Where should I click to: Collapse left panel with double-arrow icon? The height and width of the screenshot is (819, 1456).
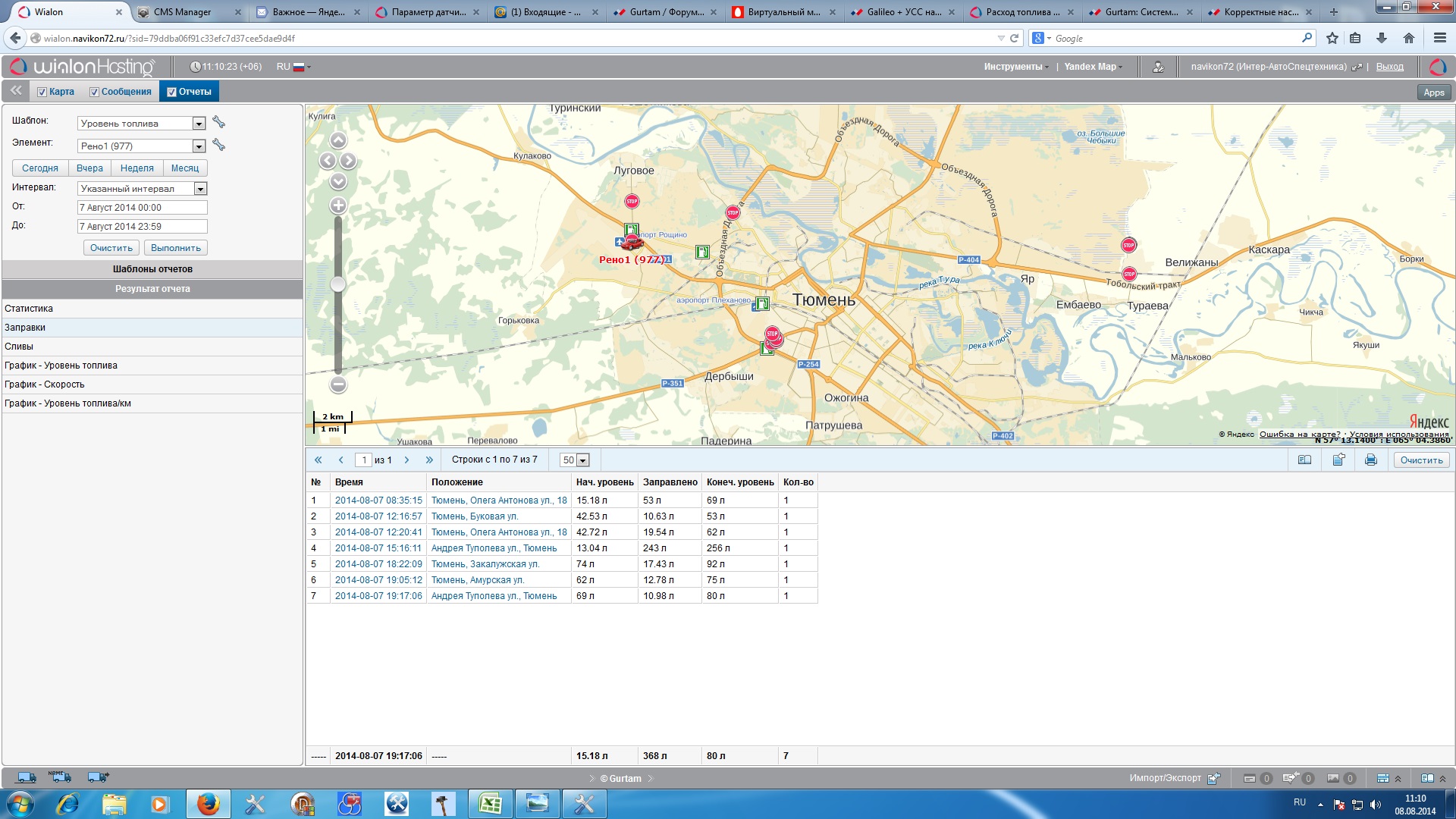click(x=16, y=91)
